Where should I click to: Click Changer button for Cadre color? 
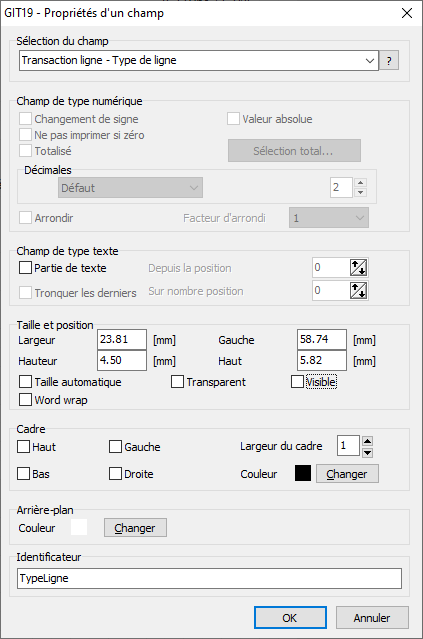click(347, 474)
